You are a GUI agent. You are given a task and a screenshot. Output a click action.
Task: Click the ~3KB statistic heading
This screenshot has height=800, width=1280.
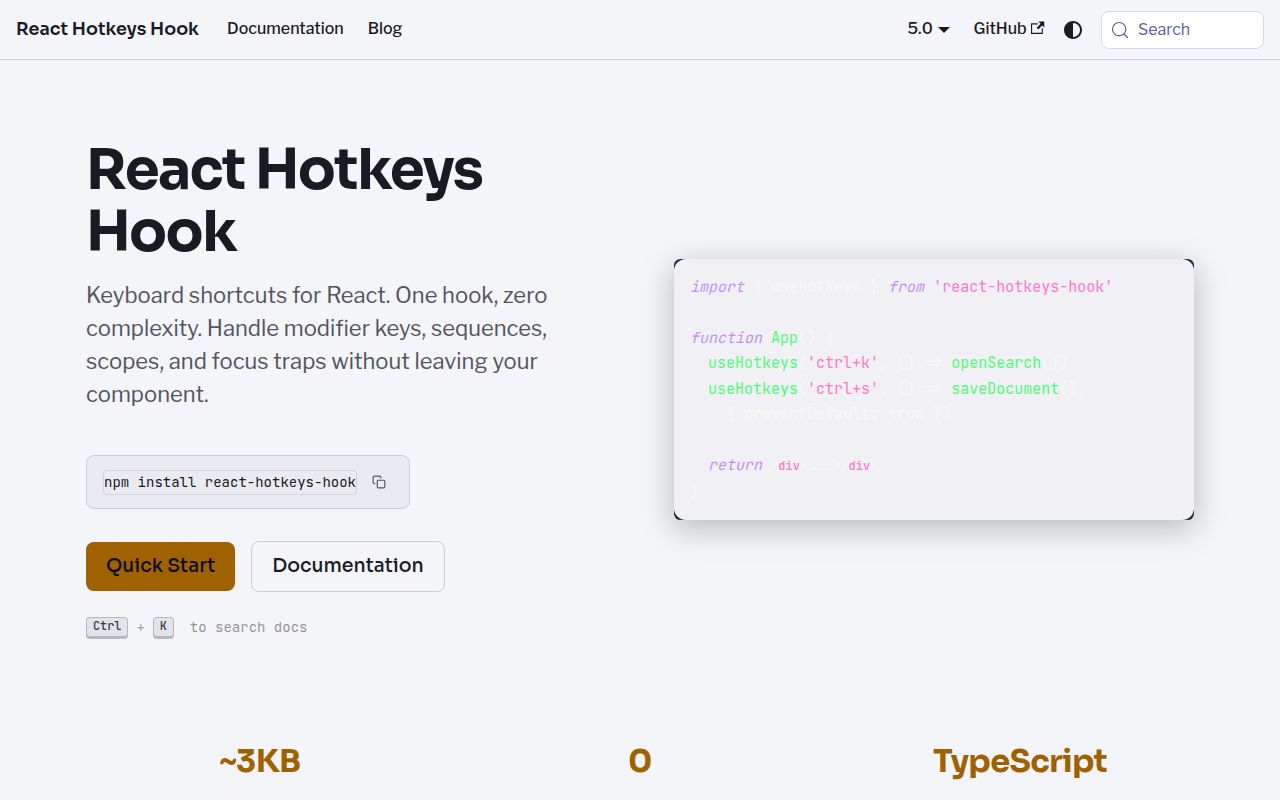(260, 761)
